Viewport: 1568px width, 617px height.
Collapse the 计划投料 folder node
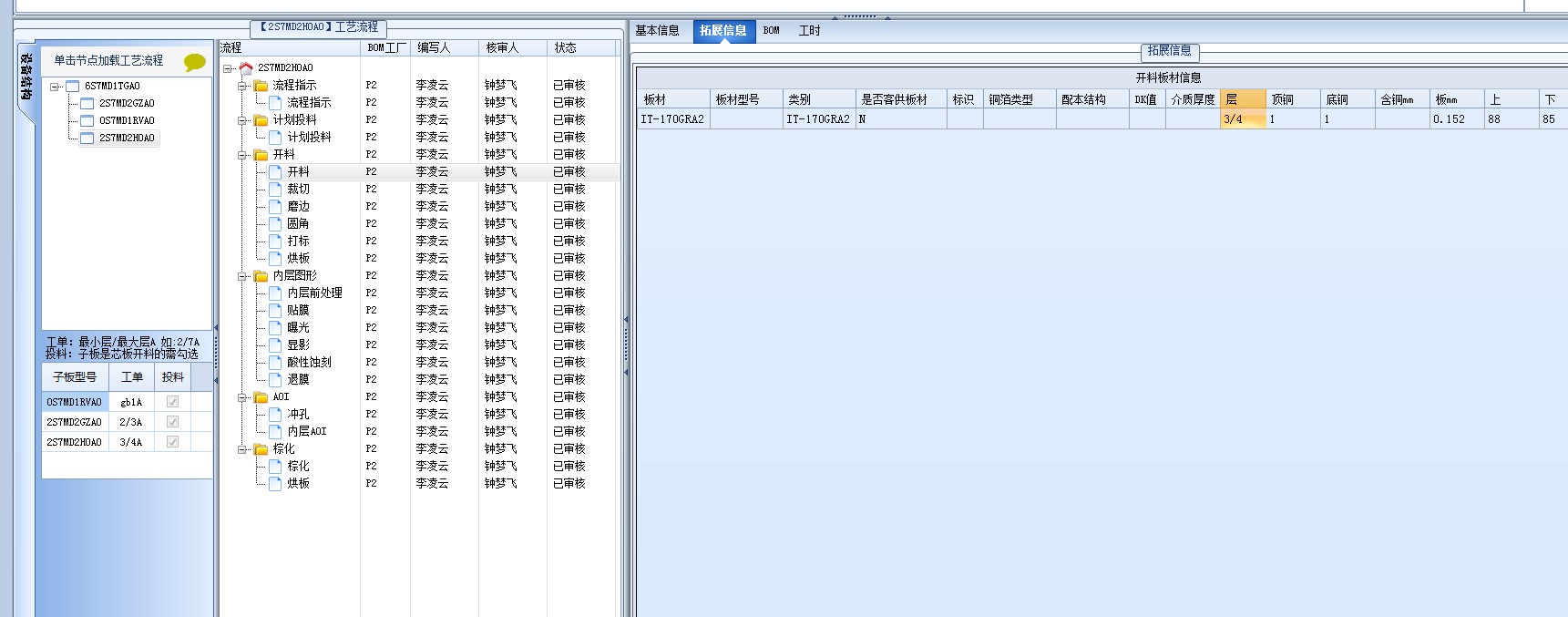click(243, 120)
